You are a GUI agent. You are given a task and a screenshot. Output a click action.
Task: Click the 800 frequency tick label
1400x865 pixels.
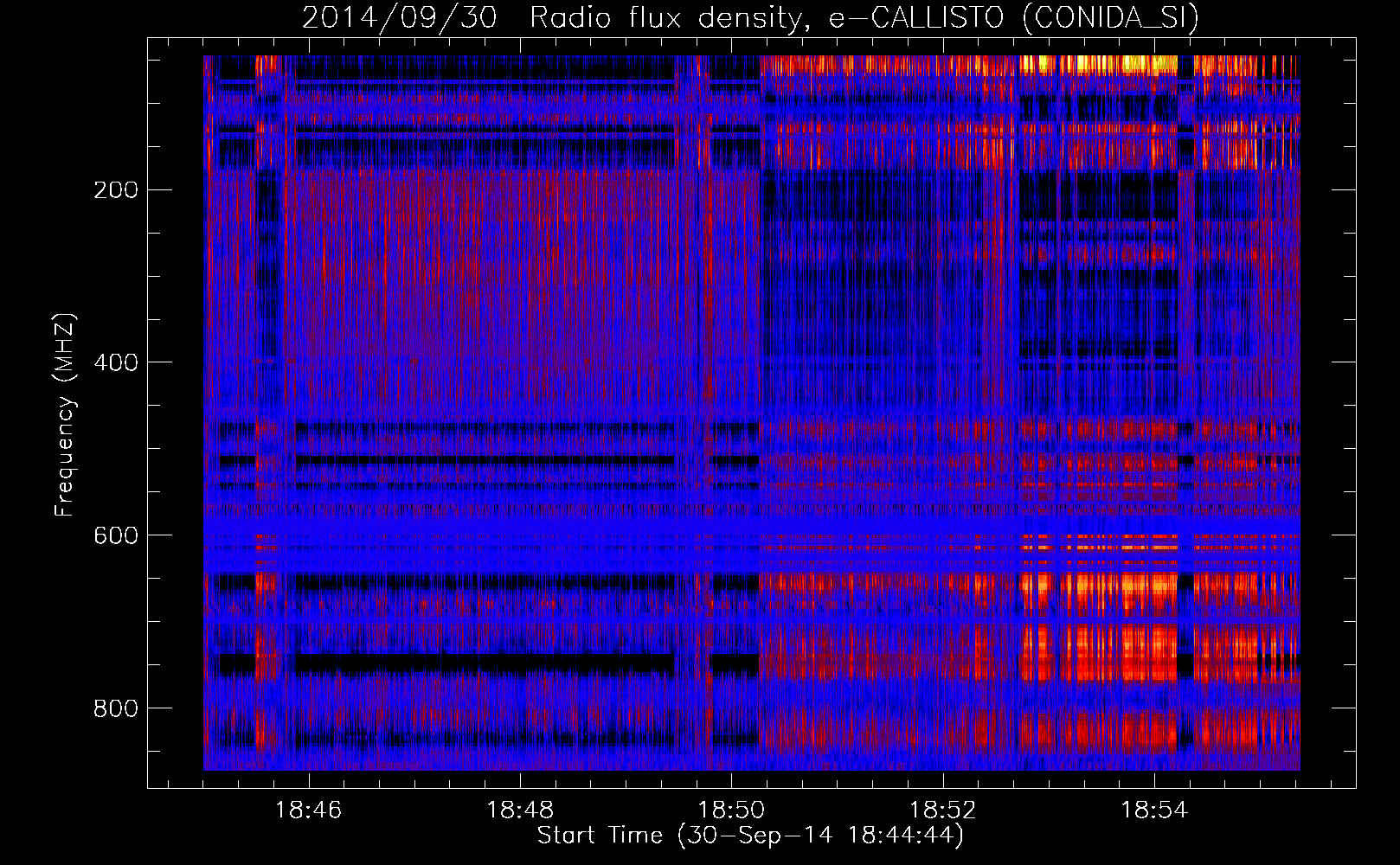(x=115, y=709)
